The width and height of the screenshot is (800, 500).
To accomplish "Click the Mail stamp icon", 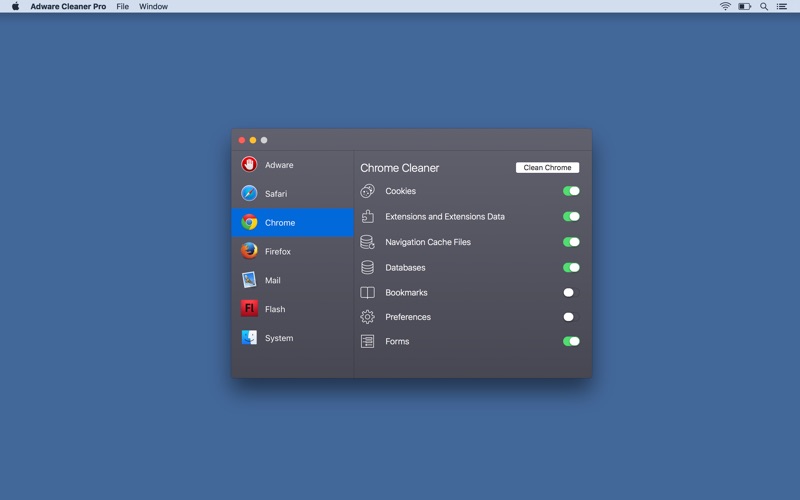I will point(249,280).
